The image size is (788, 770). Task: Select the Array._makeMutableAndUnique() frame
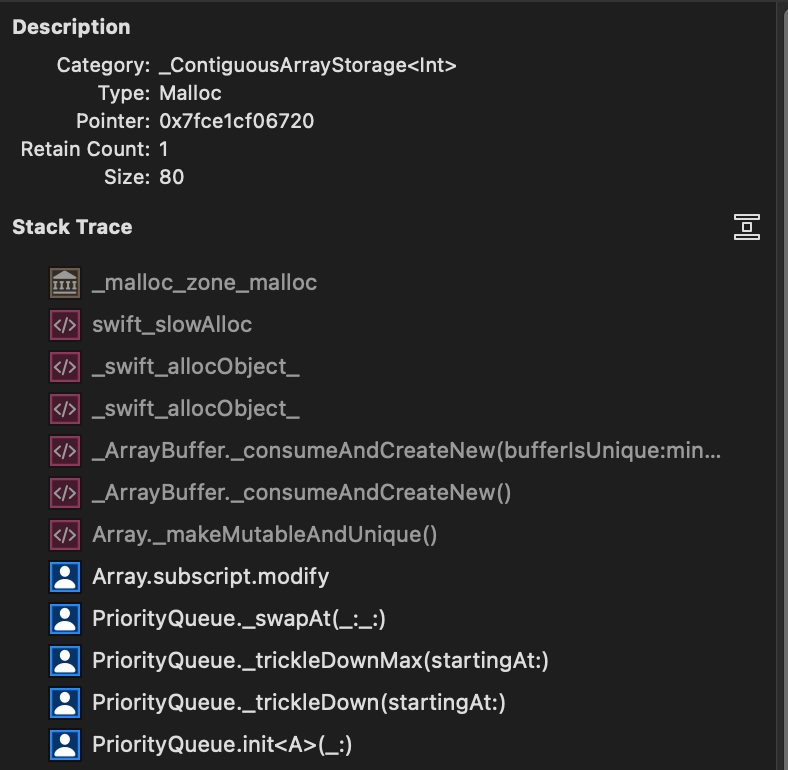[264, 534]
